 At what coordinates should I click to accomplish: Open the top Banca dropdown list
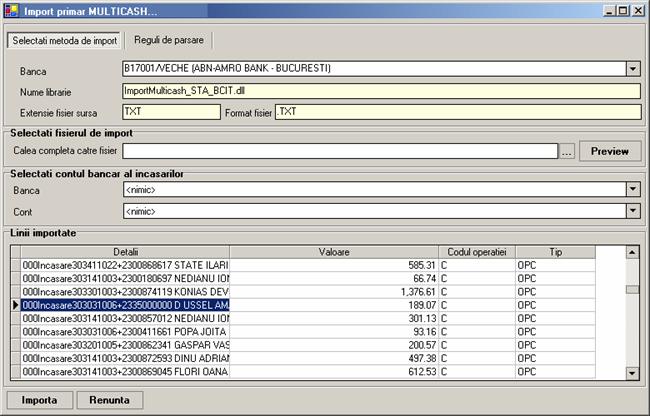pyautogui.click(x=632, y=69)
